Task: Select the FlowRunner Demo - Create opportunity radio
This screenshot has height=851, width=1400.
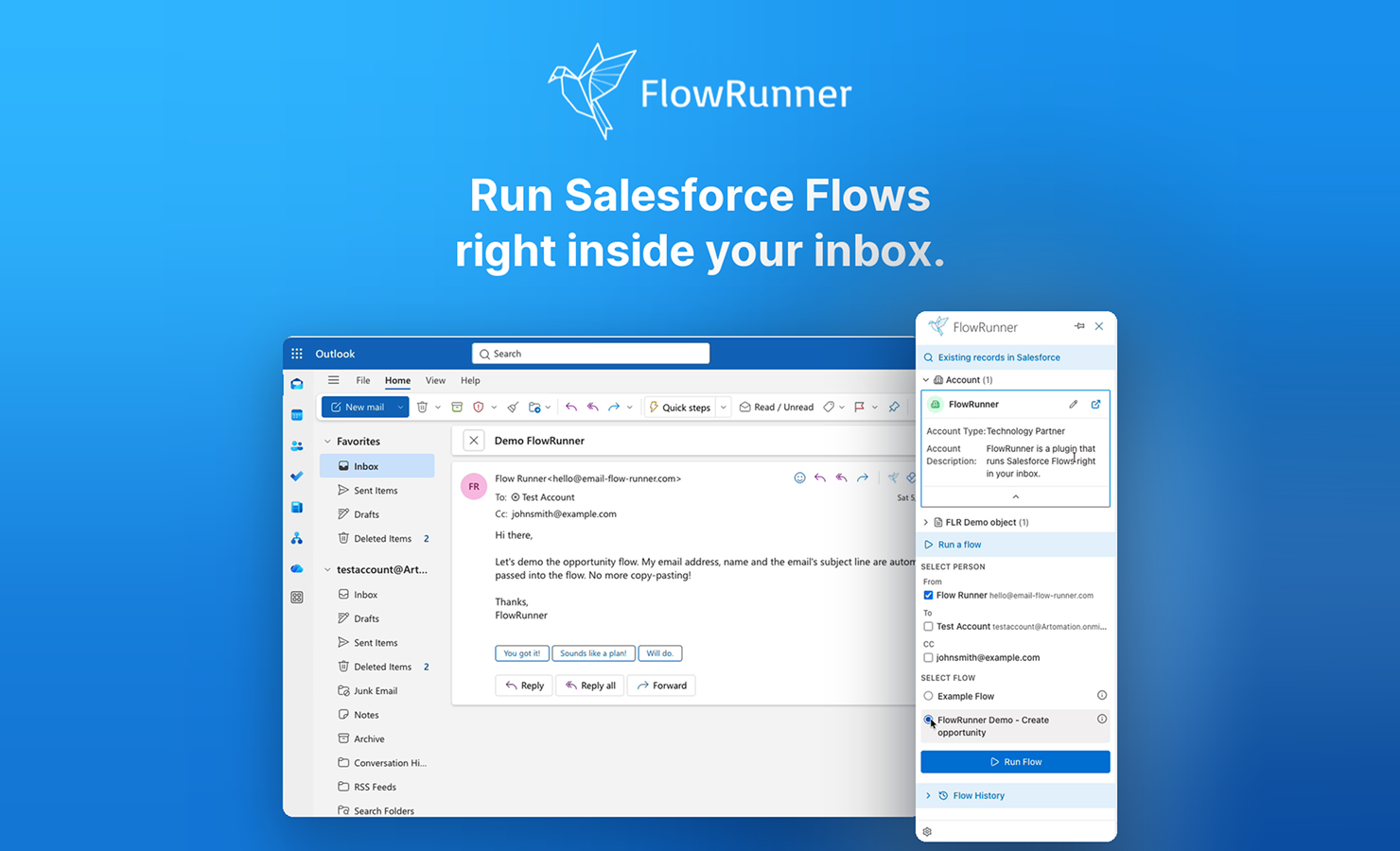Action: (928, 720)
